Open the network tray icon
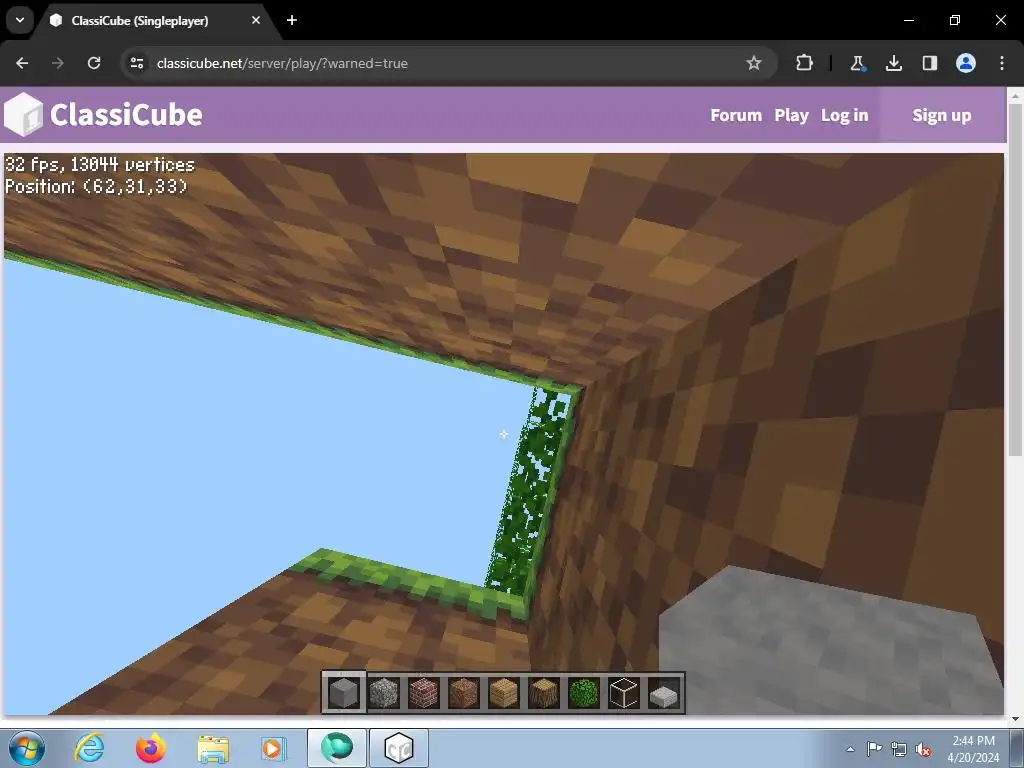1024x768 pixels. pos(899,749)
